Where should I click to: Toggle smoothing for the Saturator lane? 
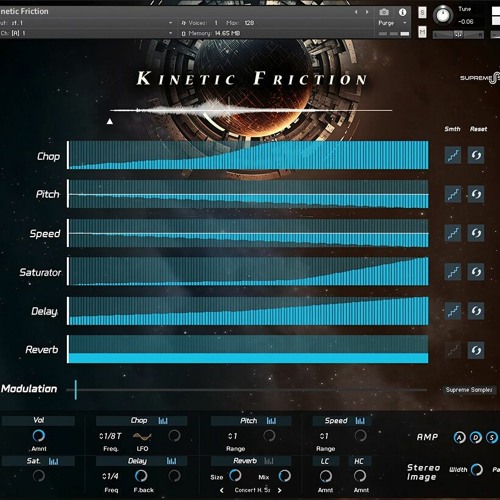(453, 272)
